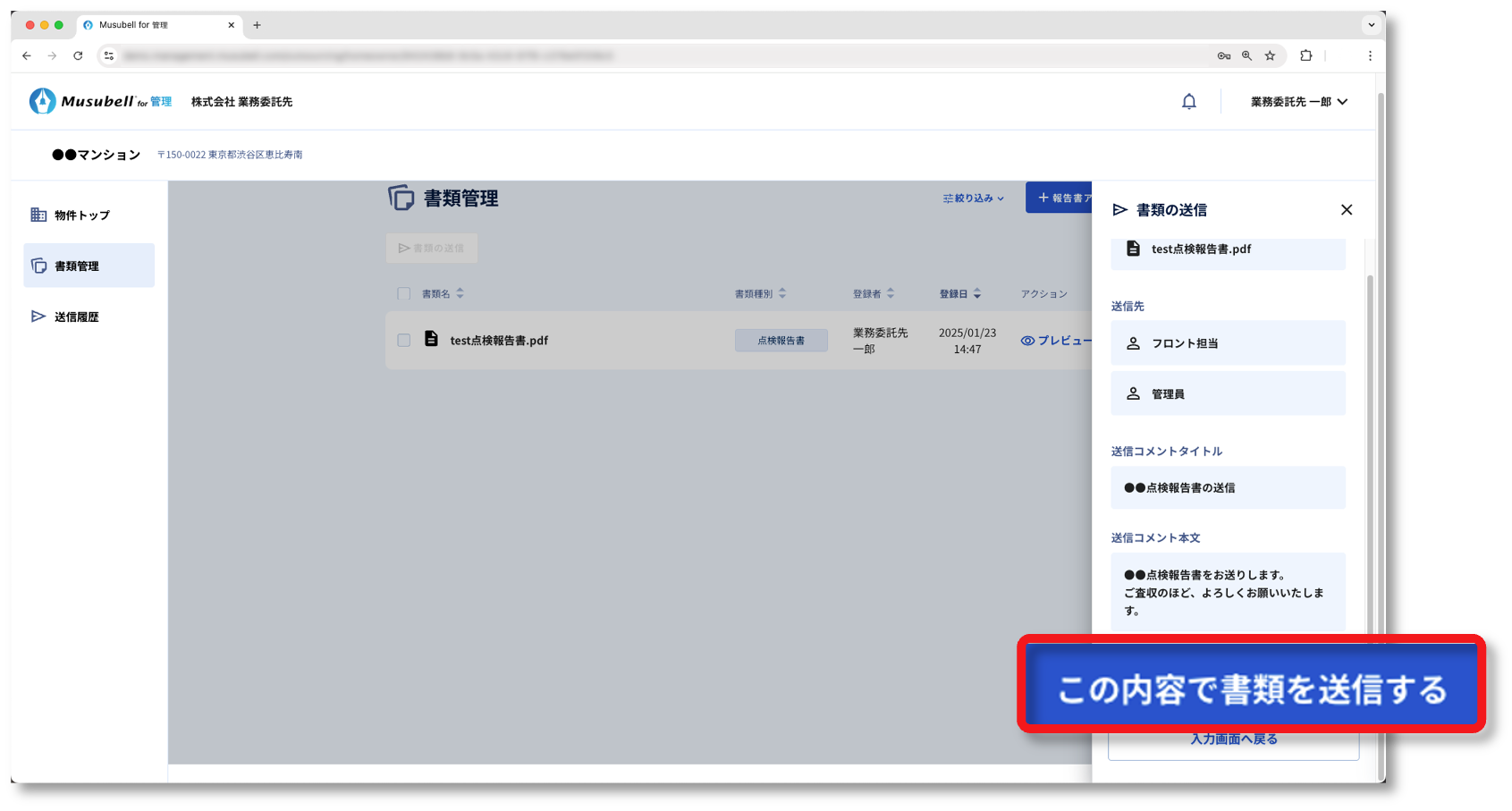Open the 業務委託先 一郎 user menu
The width and height of the screenshot is (1512, 811).
click(1298, 102)
